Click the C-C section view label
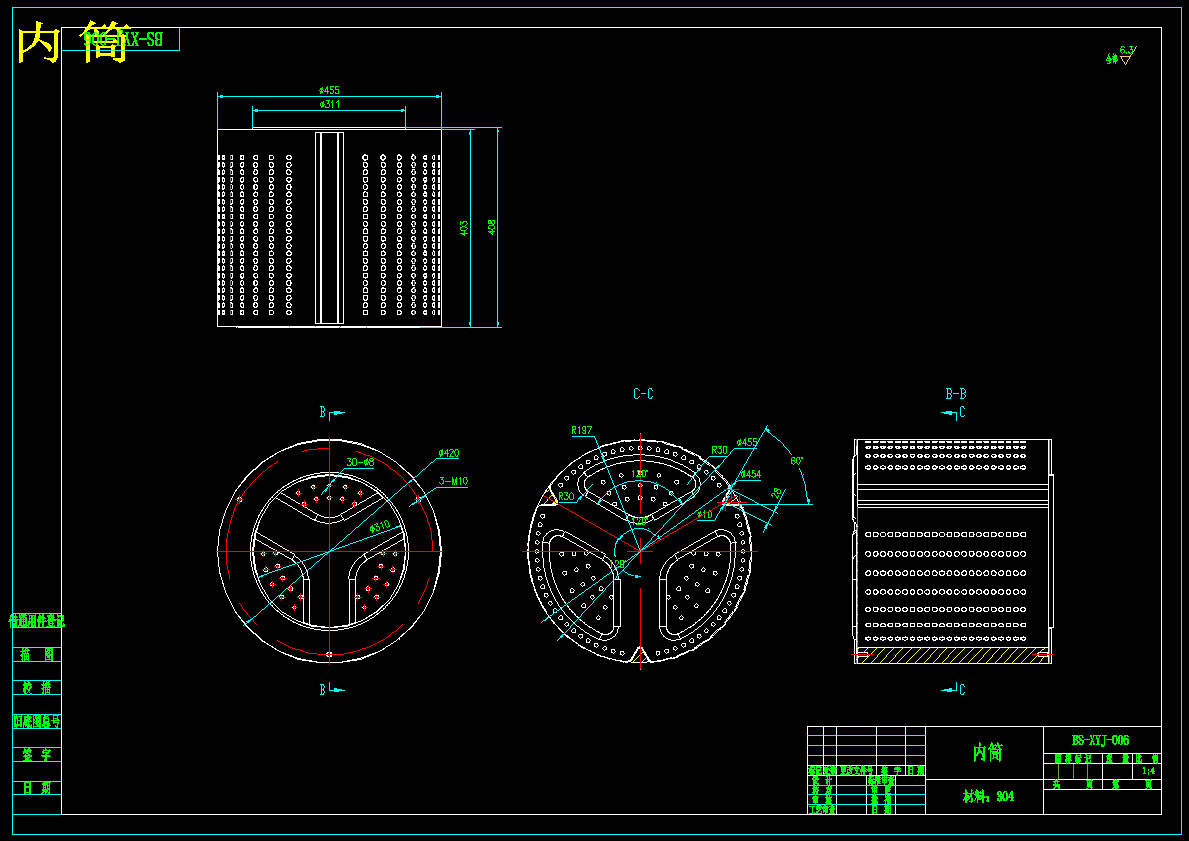Image resolution: width=1189 pixels, height=841 pixels. pos(643,394)
